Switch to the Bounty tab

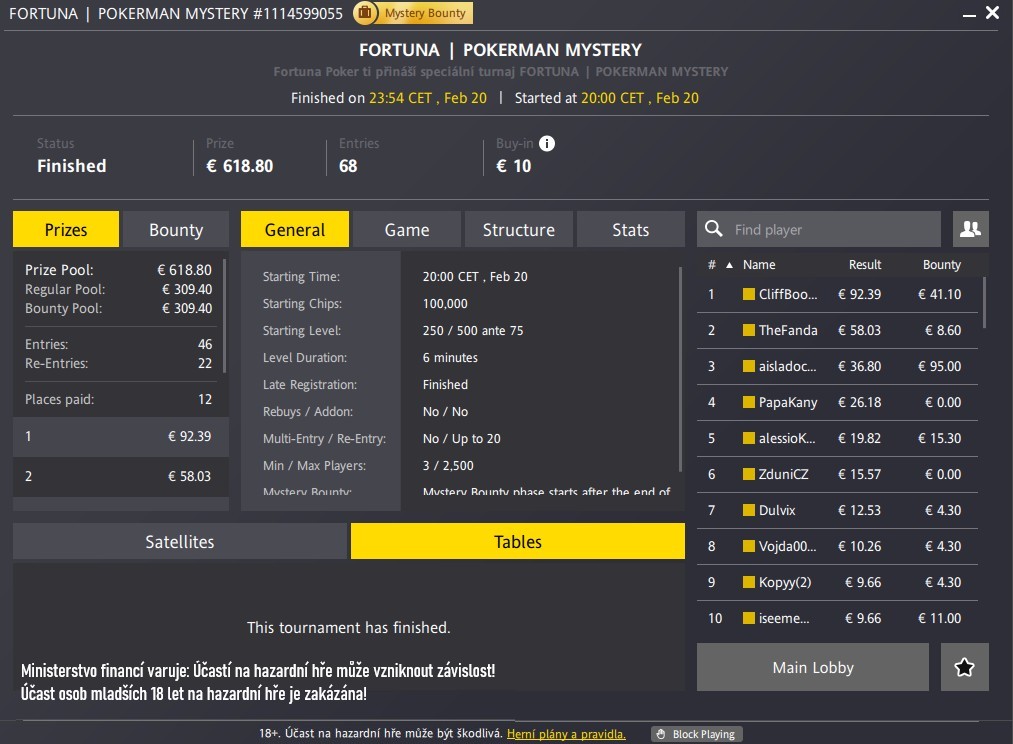click(x=176, y=229)
